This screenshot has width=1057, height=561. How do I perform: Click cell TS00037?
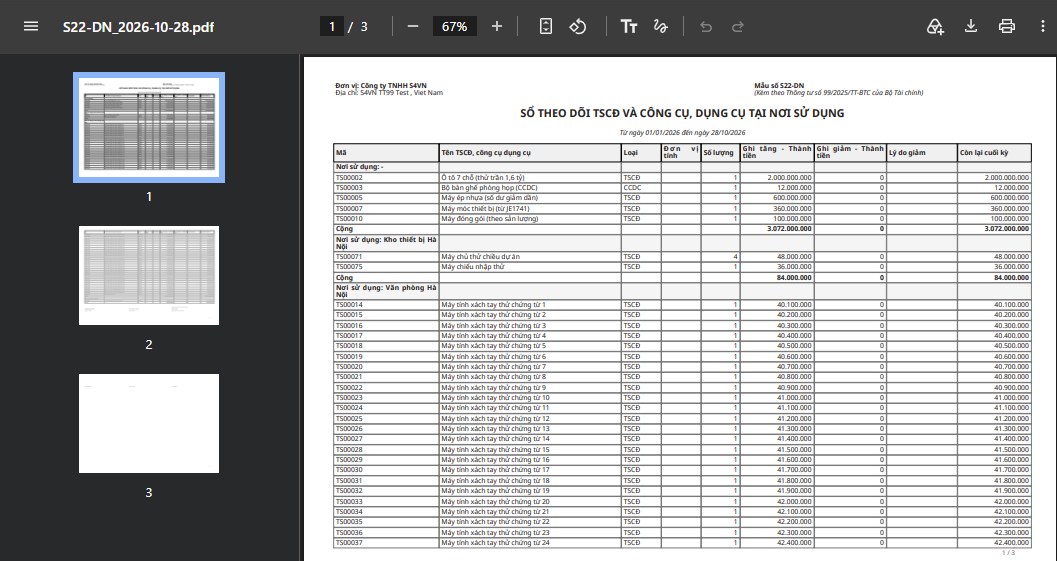pyautogui.click(x=386, y=543)
